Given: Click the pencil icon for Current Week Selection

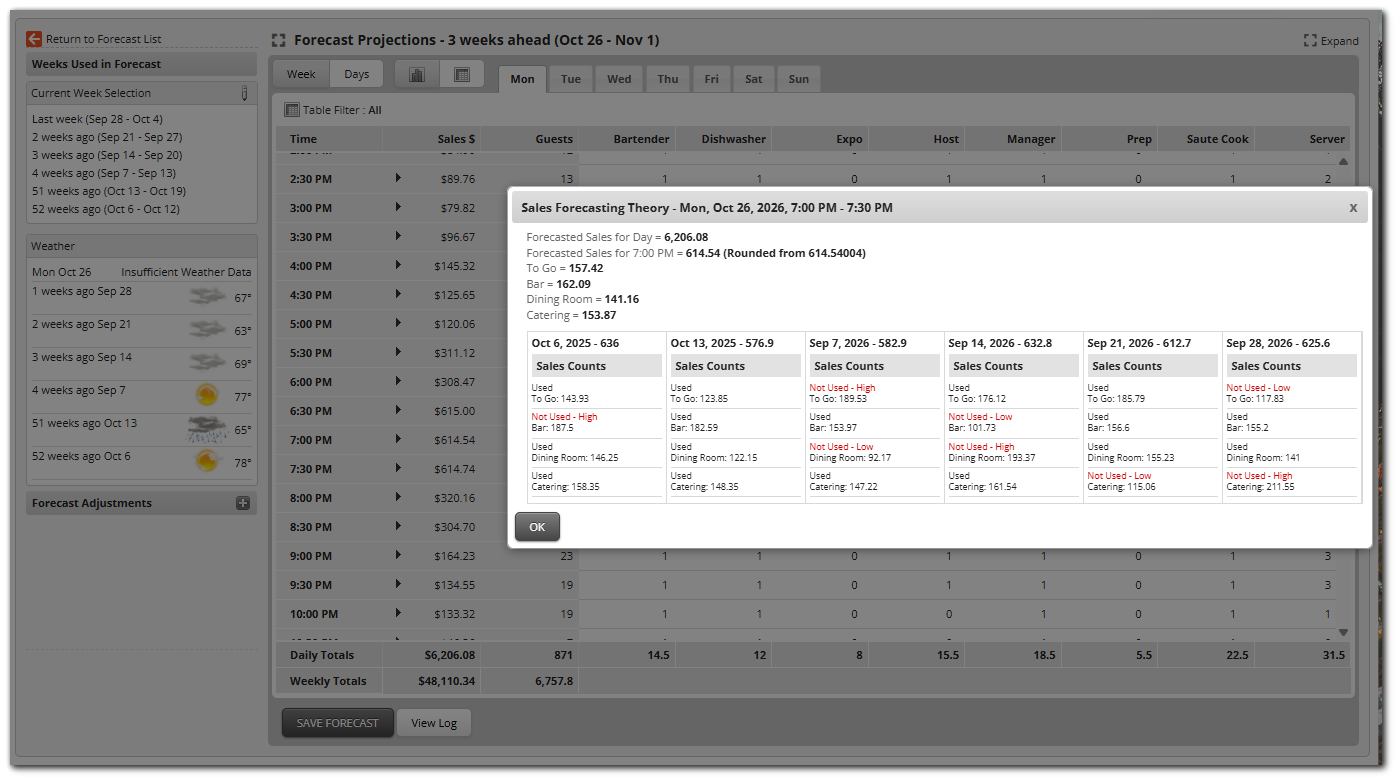Looking at the screenshot, I should [x=244, y=93].
